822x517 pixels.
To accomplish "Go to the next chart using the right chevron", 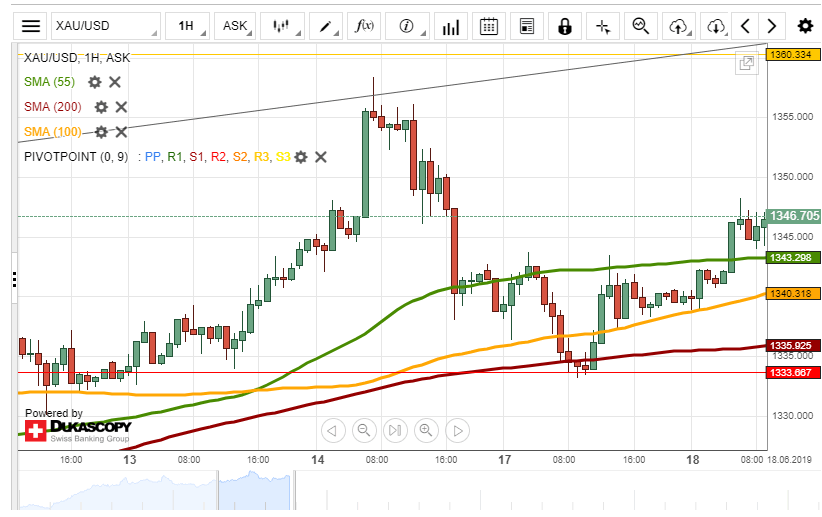I will 772,26.
